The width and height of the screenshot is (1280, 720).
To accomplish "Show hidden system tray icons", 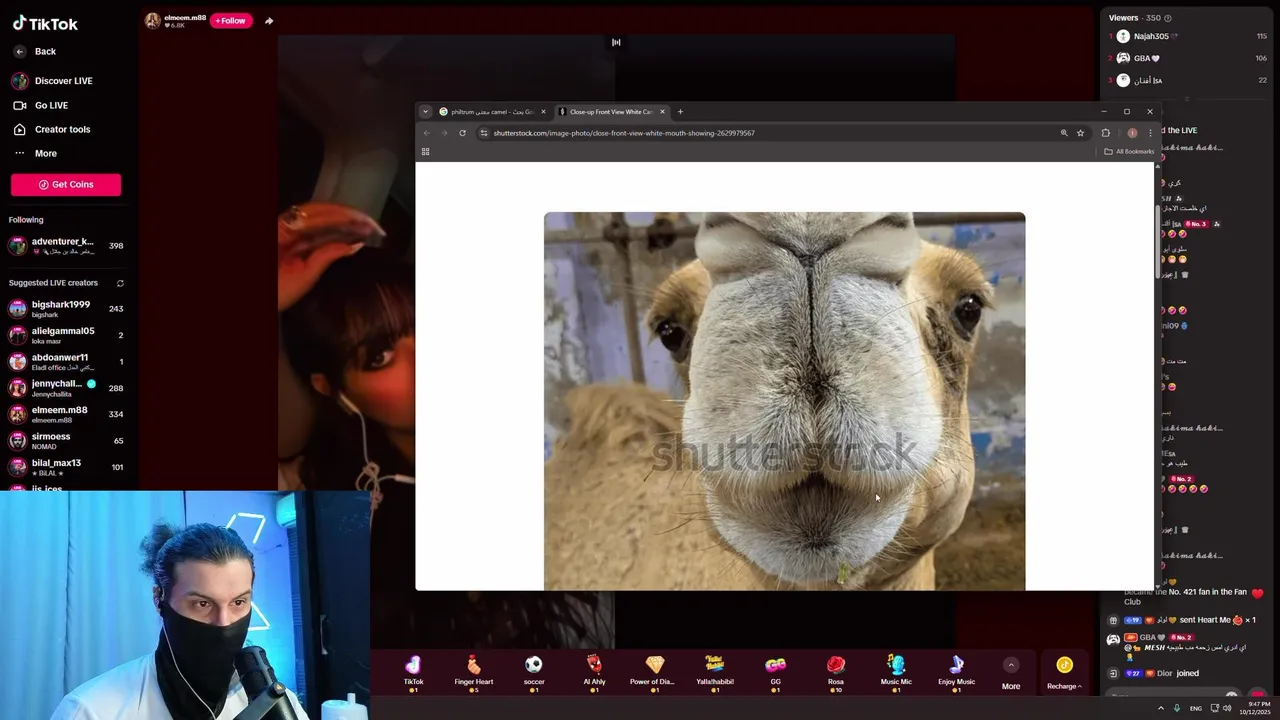I will [1161, 708].
